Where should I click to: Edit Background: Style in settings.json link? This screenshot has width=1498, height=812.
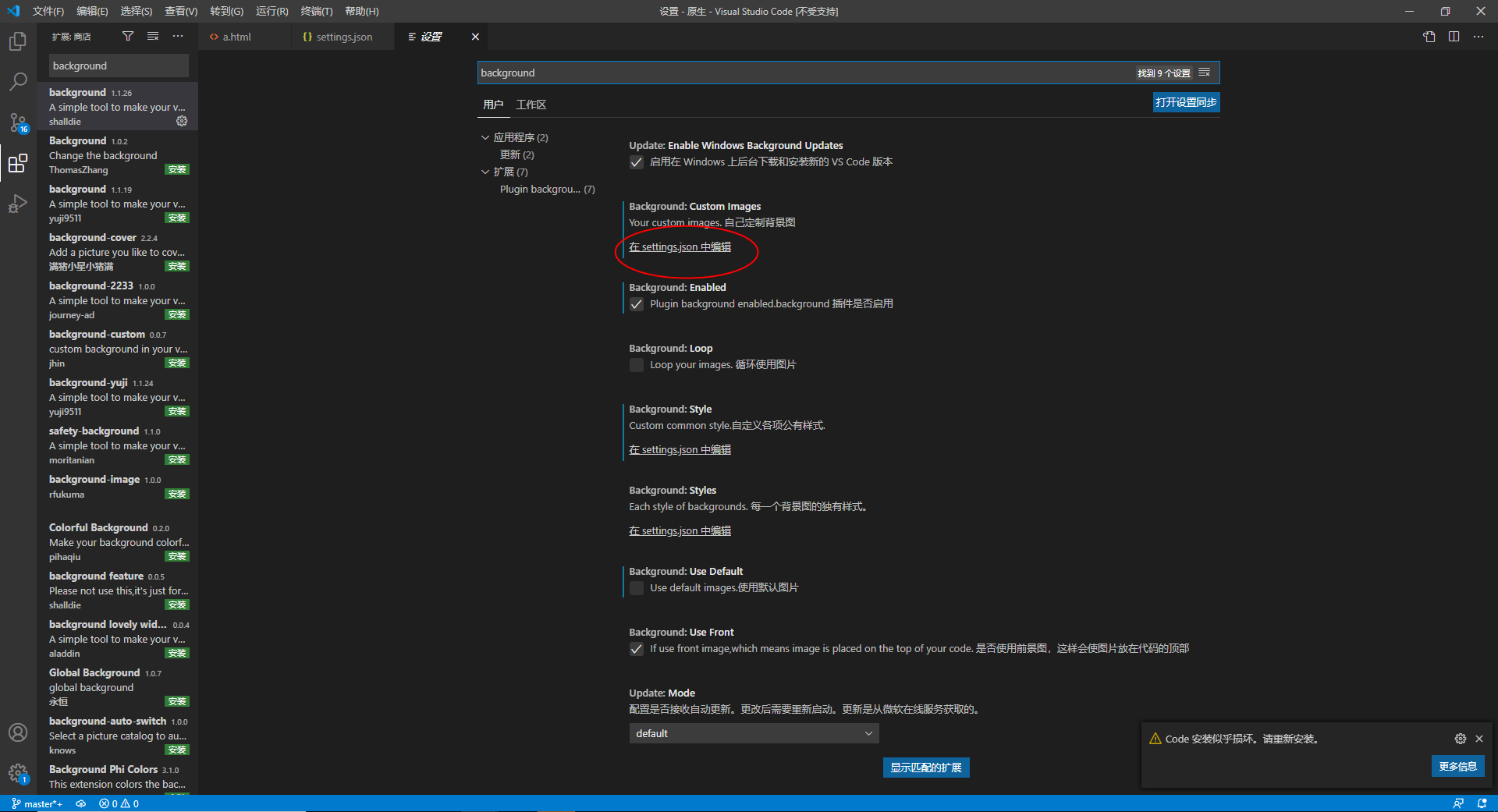680,449
